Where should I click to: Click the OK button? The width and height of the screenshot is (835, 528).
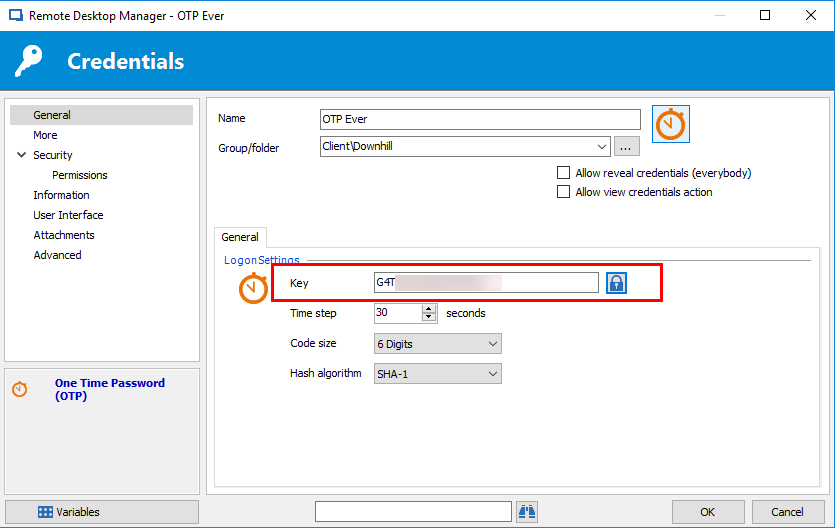click(708, 512)
